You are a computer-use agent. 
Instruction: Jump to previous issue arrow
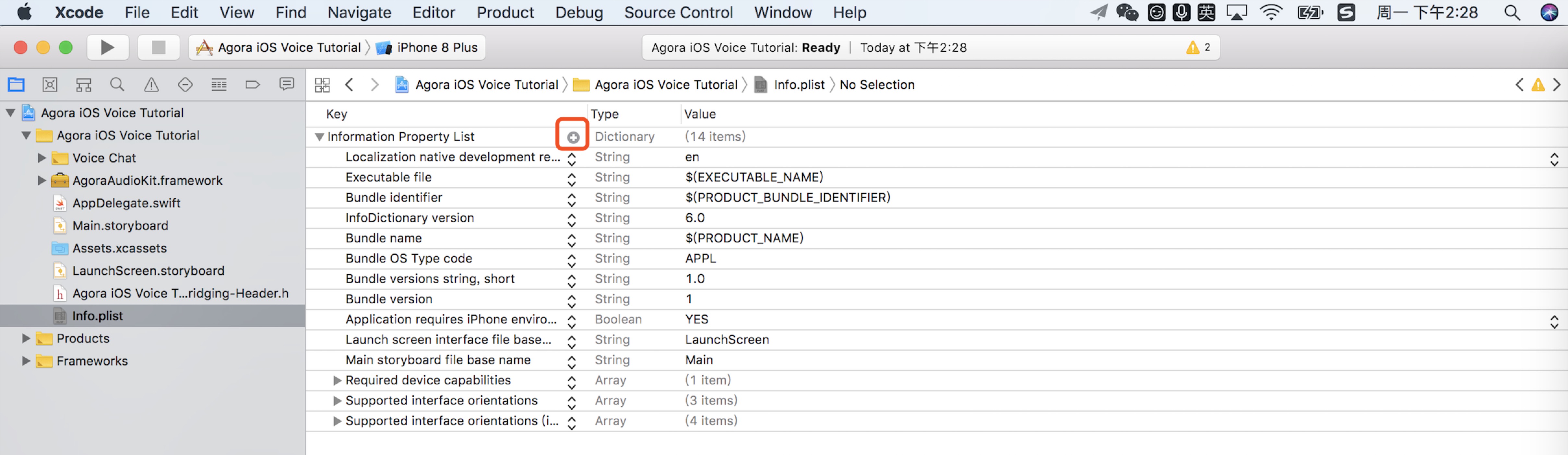[1519, 85]
